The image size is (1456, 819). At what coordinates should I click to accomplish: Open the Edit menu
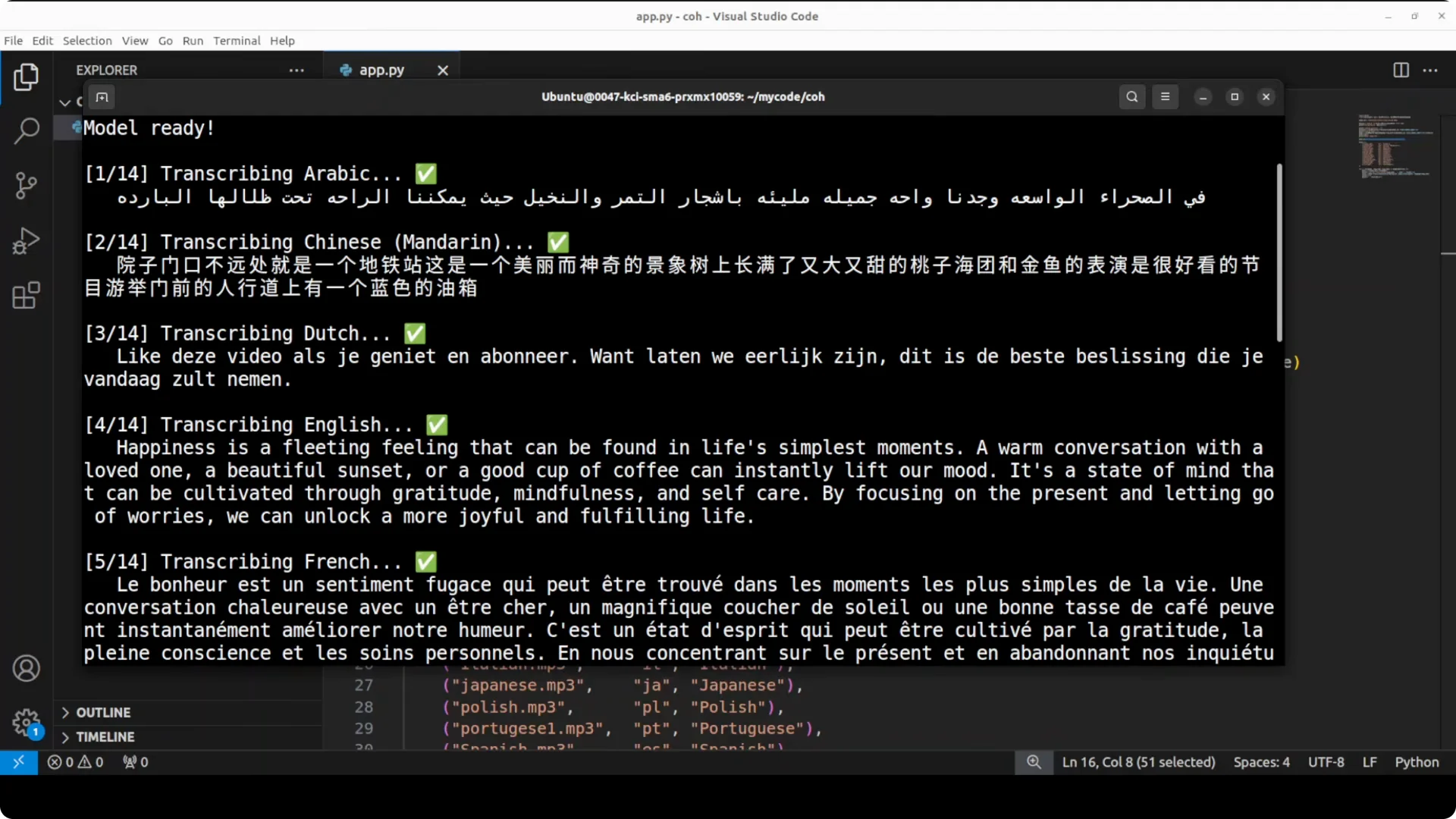[x=42, y=41]
